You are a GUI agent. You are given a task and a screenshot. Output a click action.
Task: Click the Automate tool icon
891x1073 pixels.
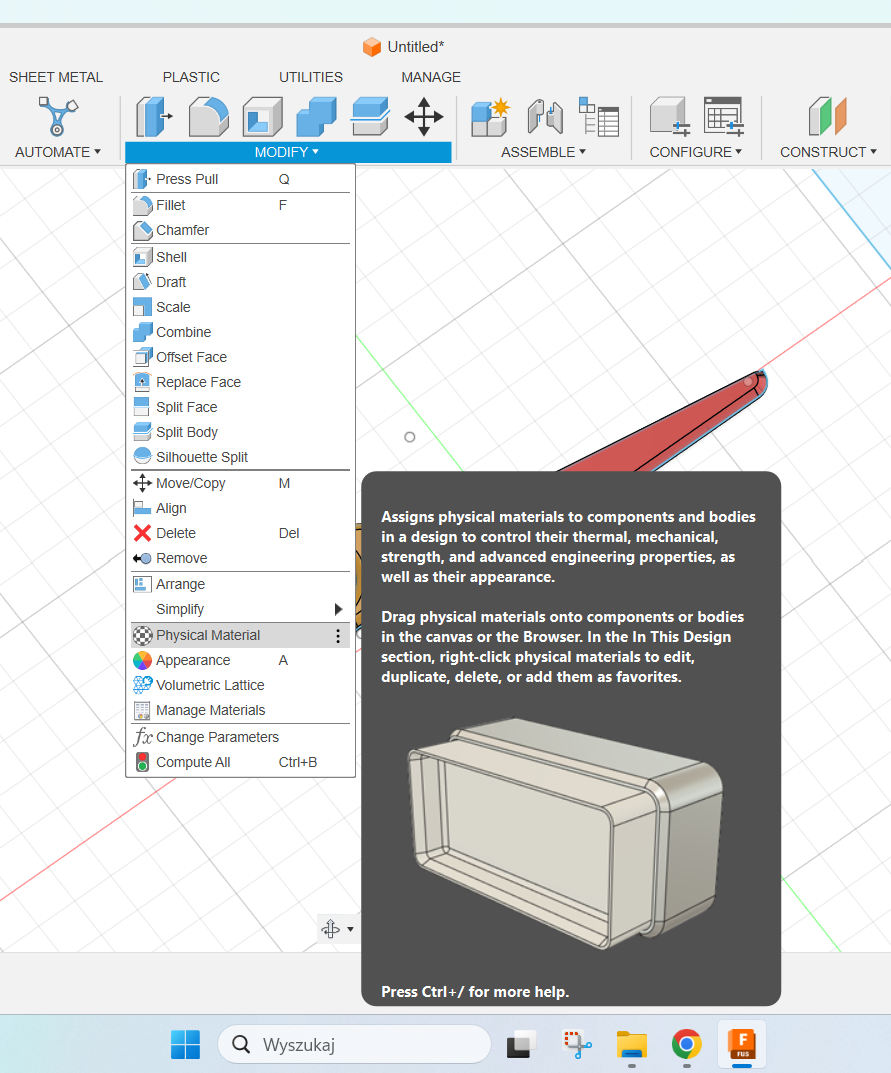(57, 116)
